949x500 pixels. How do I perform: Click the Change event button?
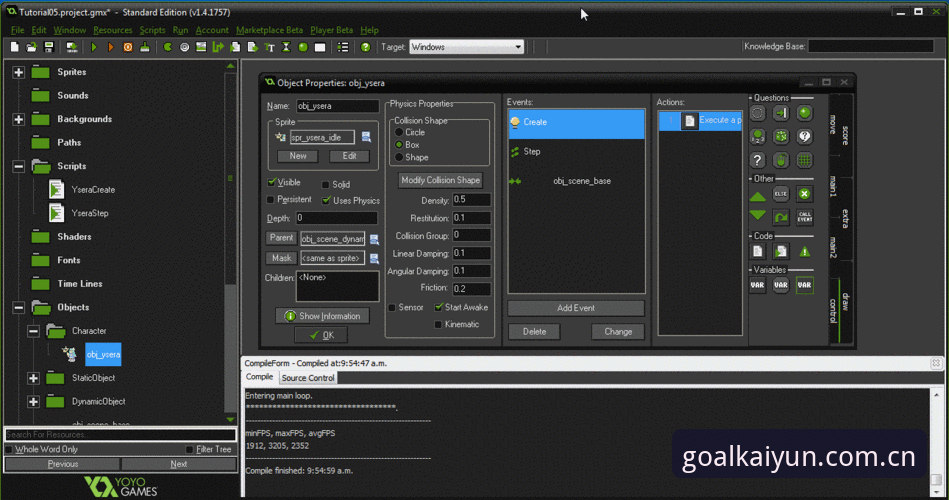tap(618, 332)
